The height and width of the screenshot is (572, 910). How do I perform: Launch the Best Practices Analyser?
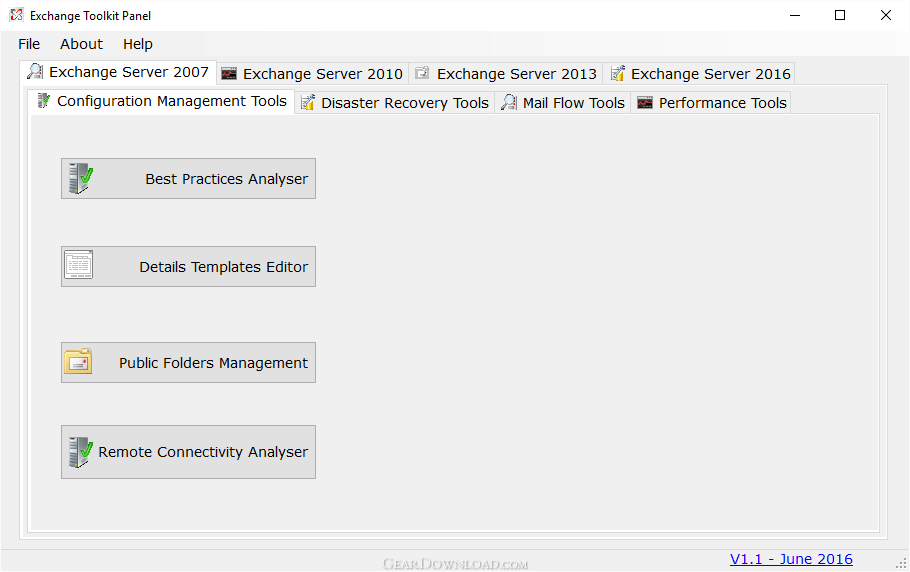[189, 179]
